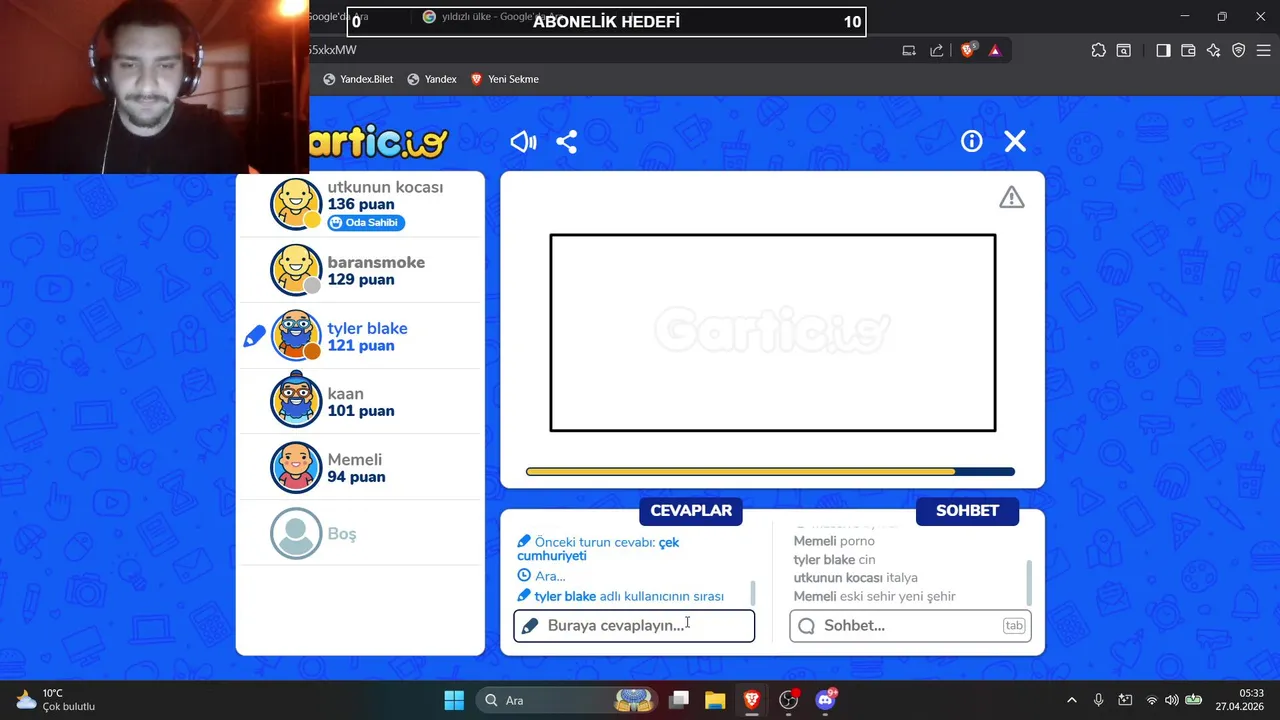Screen dimensions: 1280x720
Task: Click chat message 'utkunun kocası italya'
Action: [855, 578]
